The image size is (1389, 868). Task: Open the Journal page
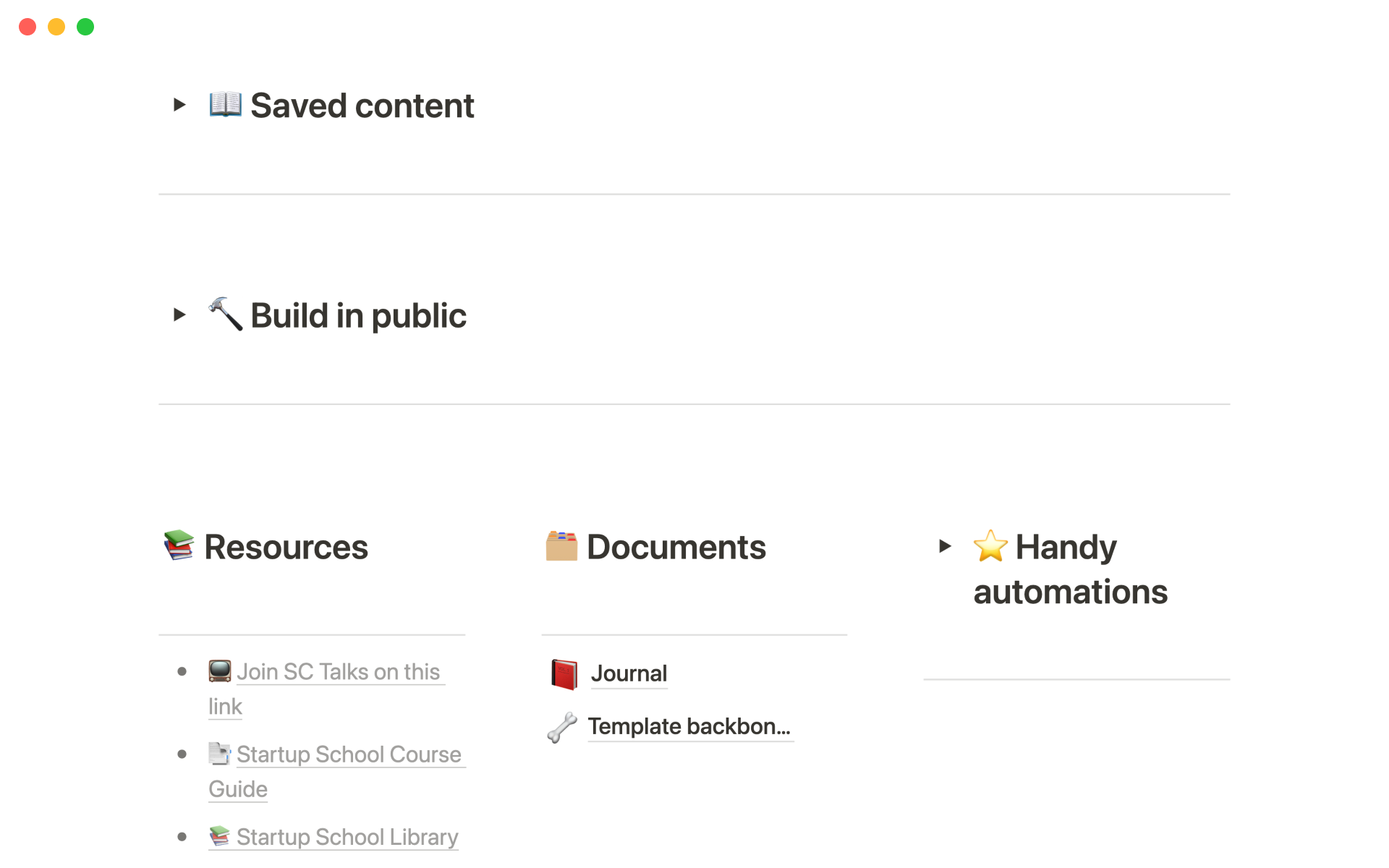pyautogui.click(x=629, y=674)
